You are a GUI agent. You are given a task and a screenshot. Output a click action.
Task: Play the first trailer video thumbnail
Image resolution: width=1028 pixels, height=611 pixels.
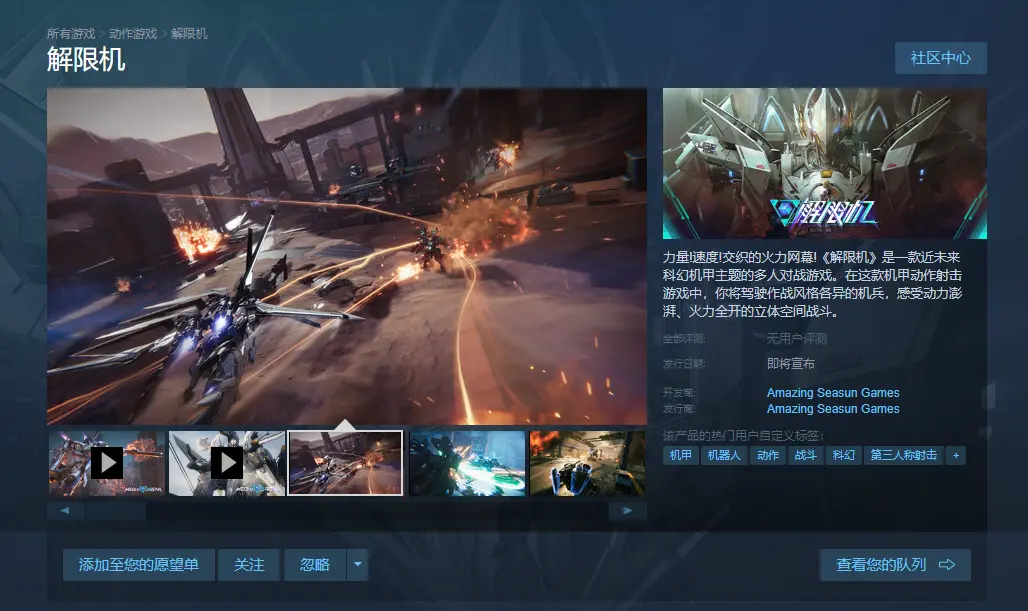coord(106,463)
